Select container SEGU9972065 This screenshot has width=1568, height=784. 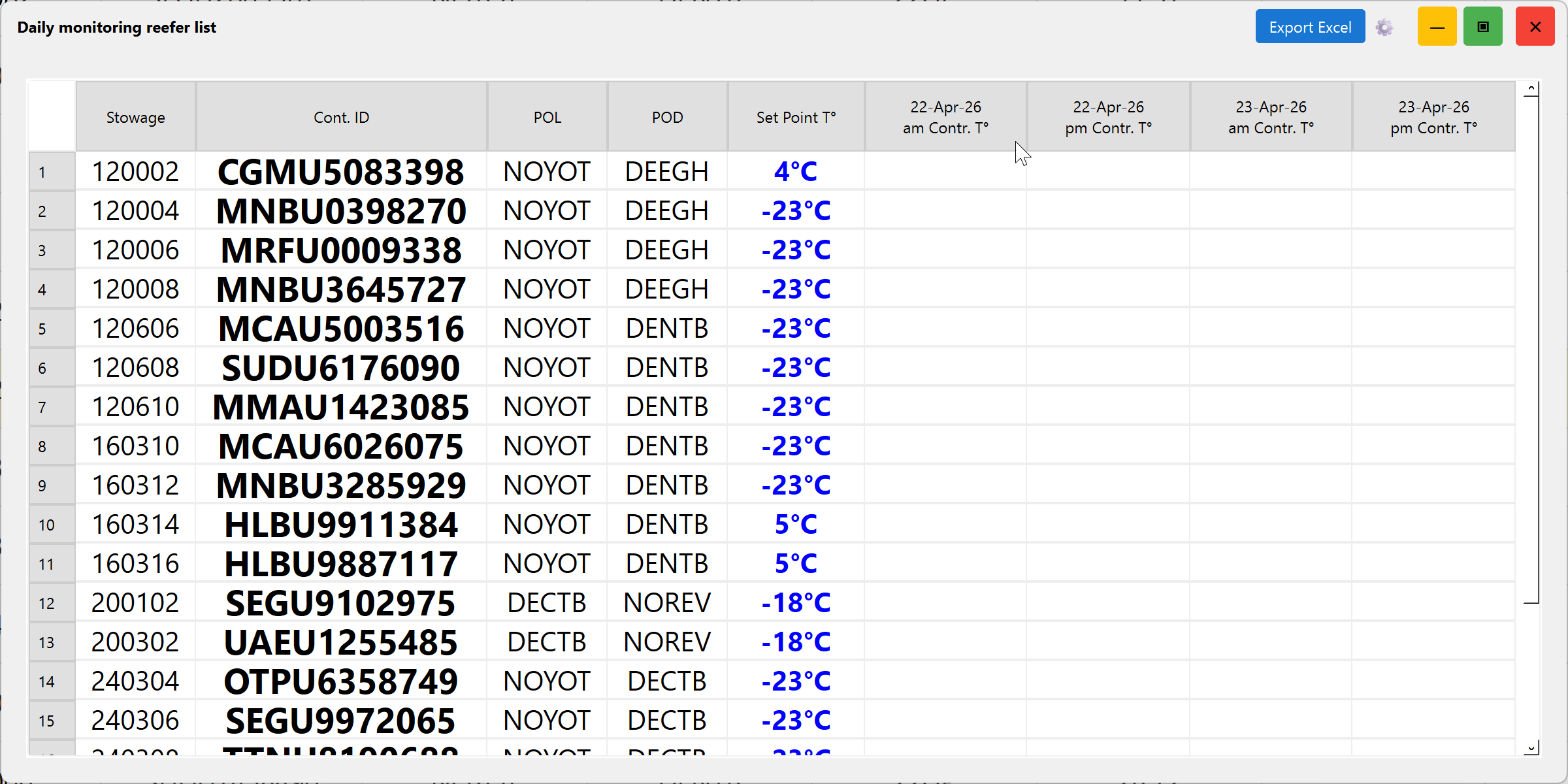(341, 721)
